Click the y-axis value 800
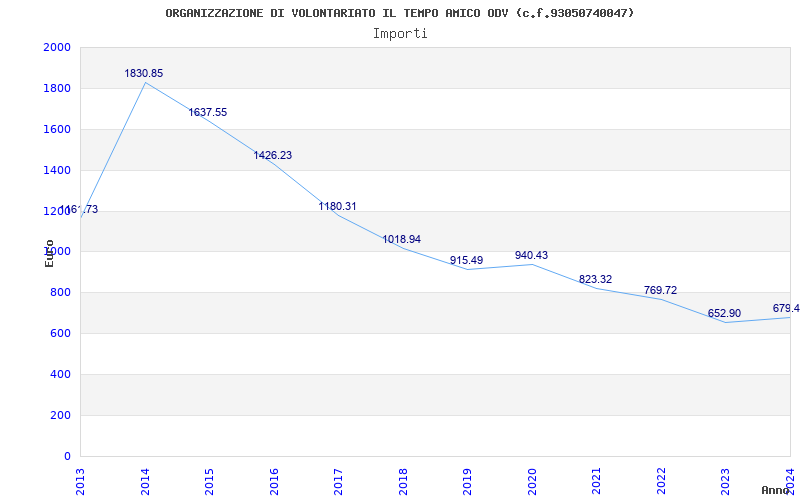Screen dimensions: 800x500 click(60, 293)
